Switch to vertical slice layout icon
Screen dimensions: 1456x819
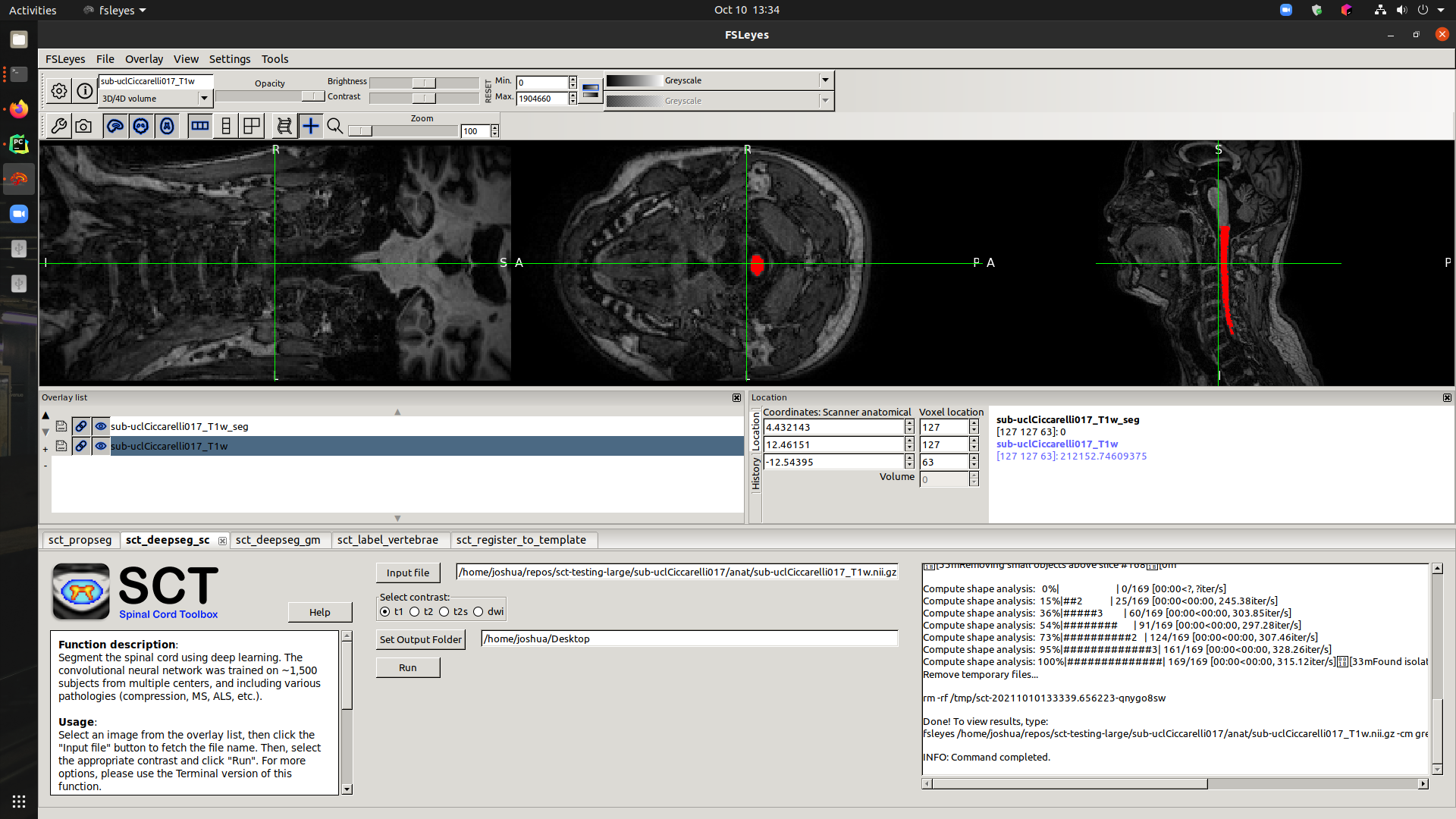pyautogui.click(x=225, y=126)
